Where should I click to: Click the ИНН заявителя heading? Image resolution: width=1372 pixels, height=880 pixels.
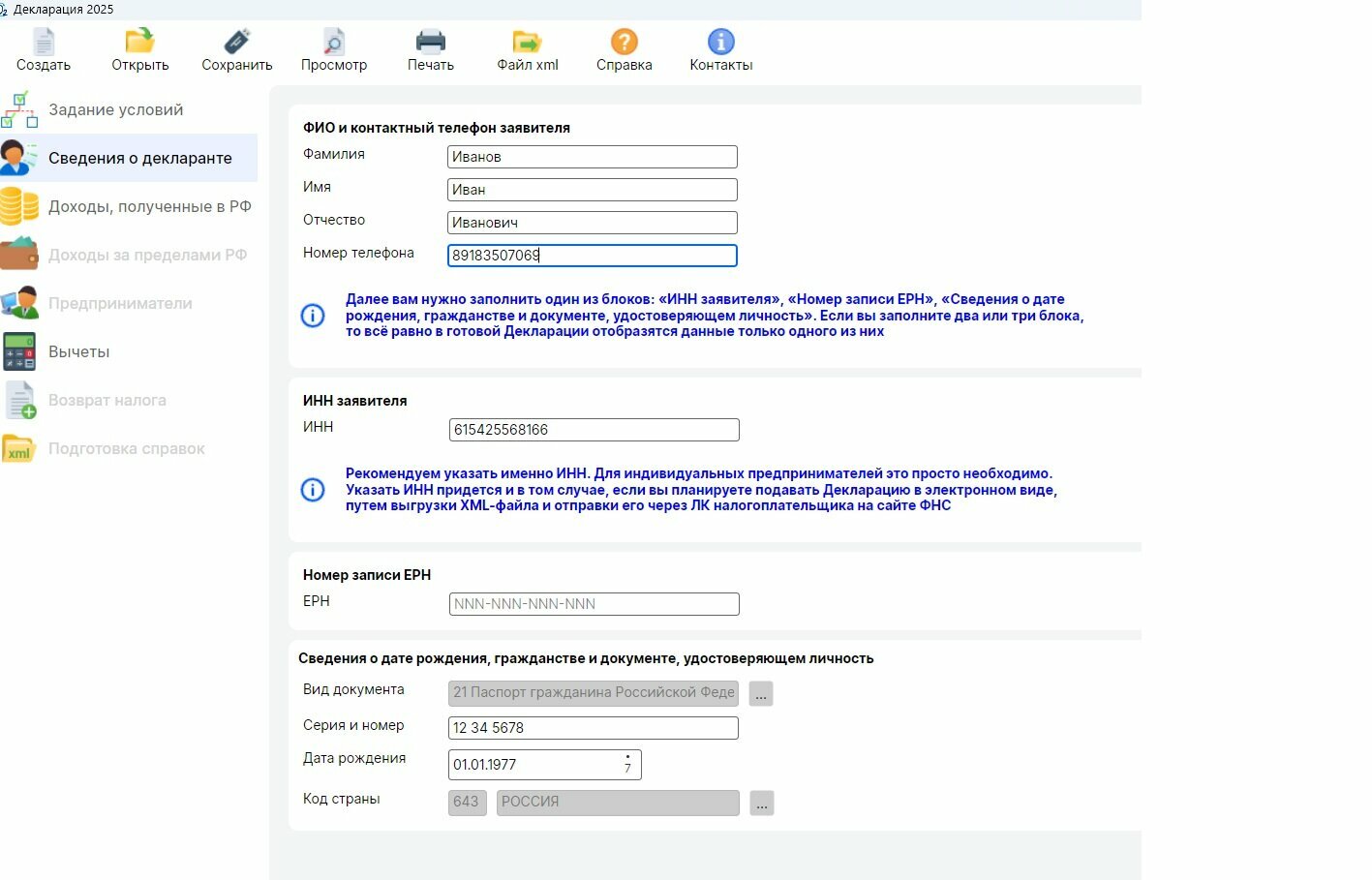click(355, 401)
